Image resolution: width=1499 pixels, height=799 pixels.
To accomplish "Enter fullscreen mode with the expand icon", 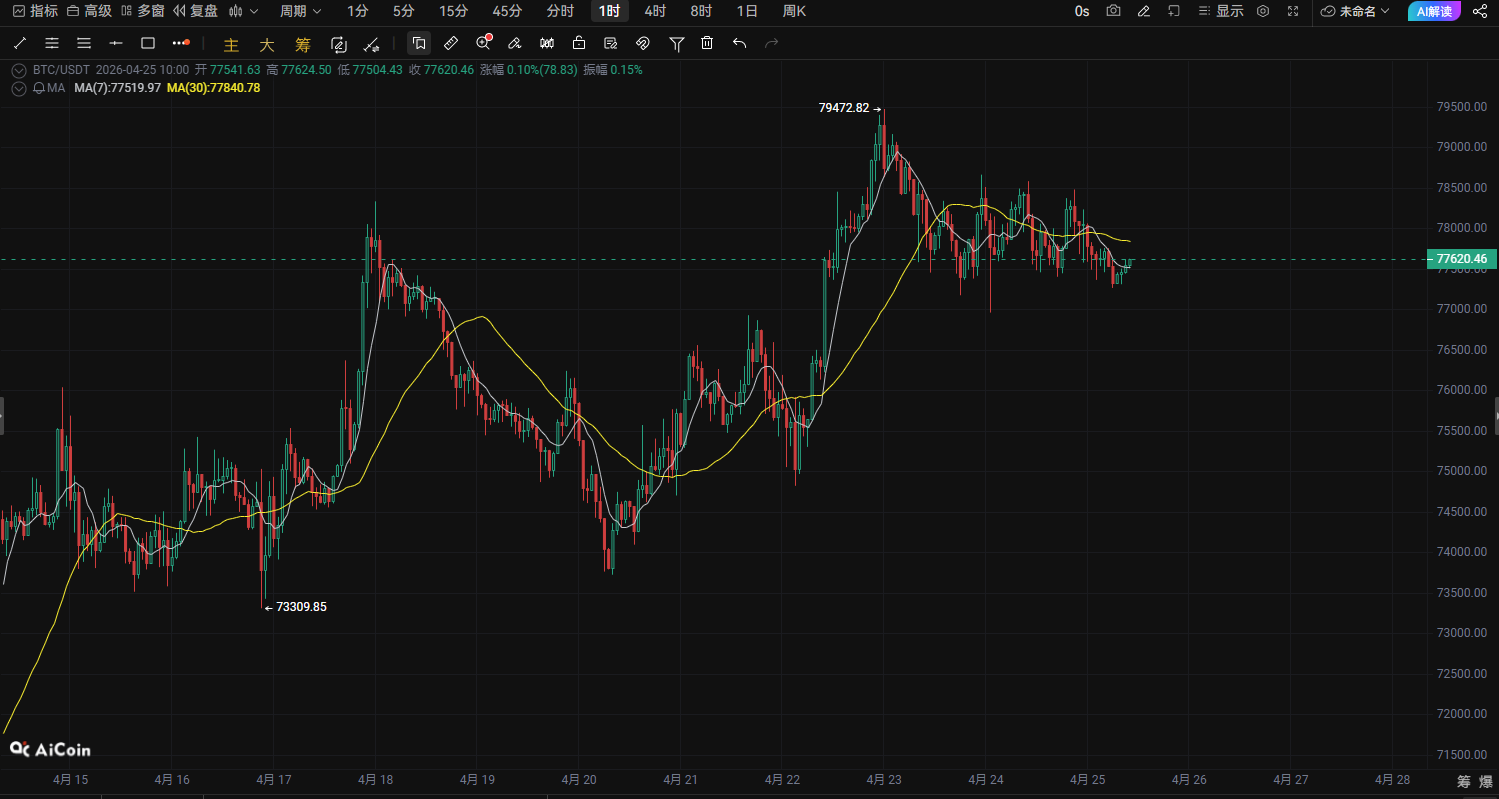I will coord(1293,11).
